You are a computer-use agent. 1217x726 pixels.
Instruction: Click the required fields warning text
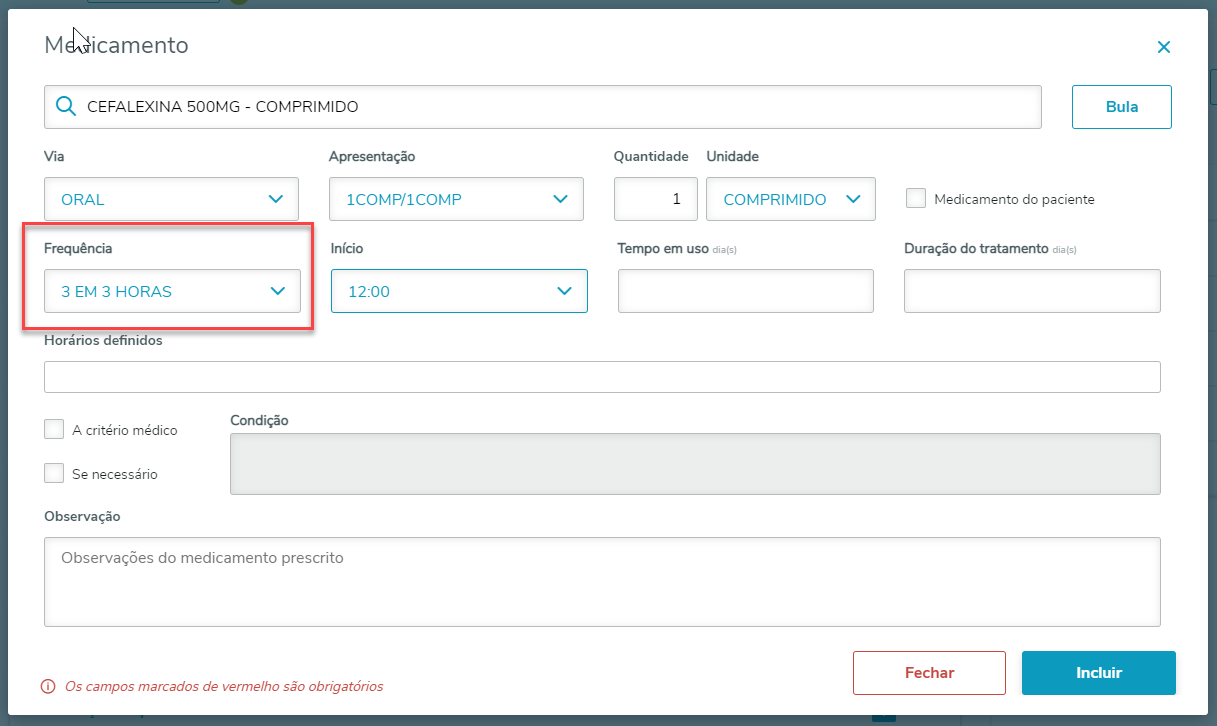click(x=224, y=686)
